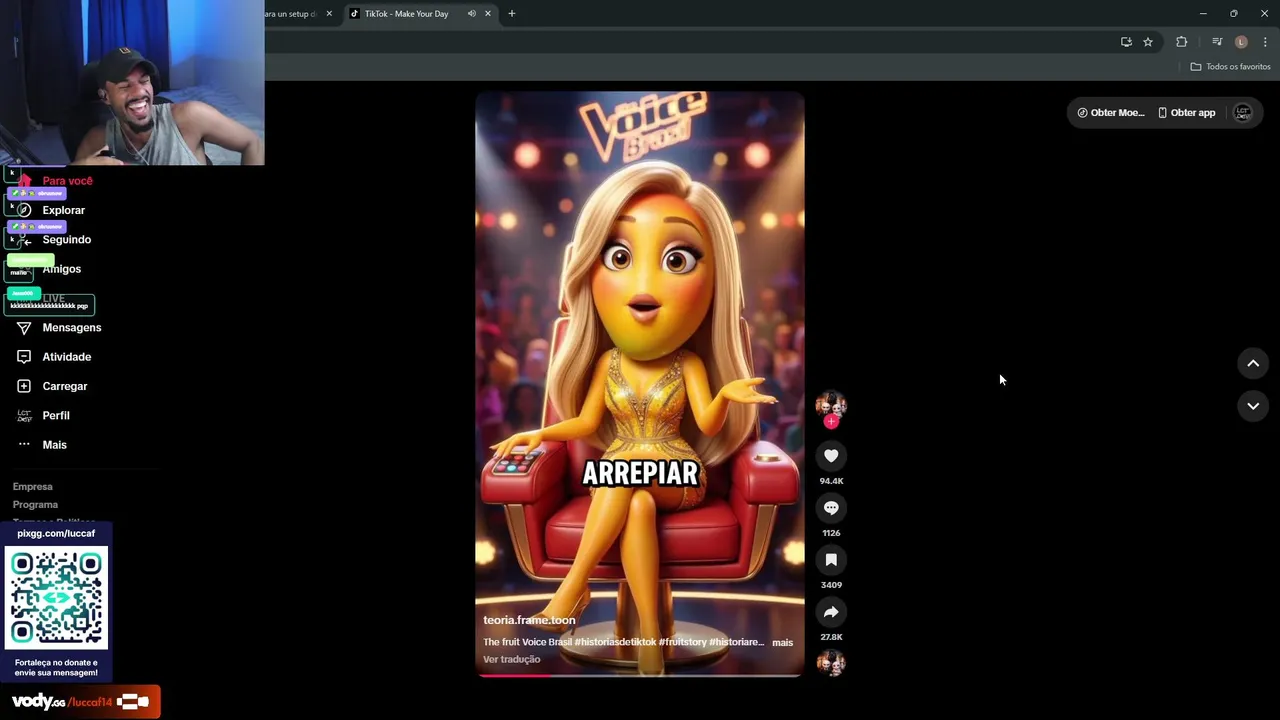Click the pixgg donation QR code
Screen dimensions: 1280x720
click(x=56, y=598)
